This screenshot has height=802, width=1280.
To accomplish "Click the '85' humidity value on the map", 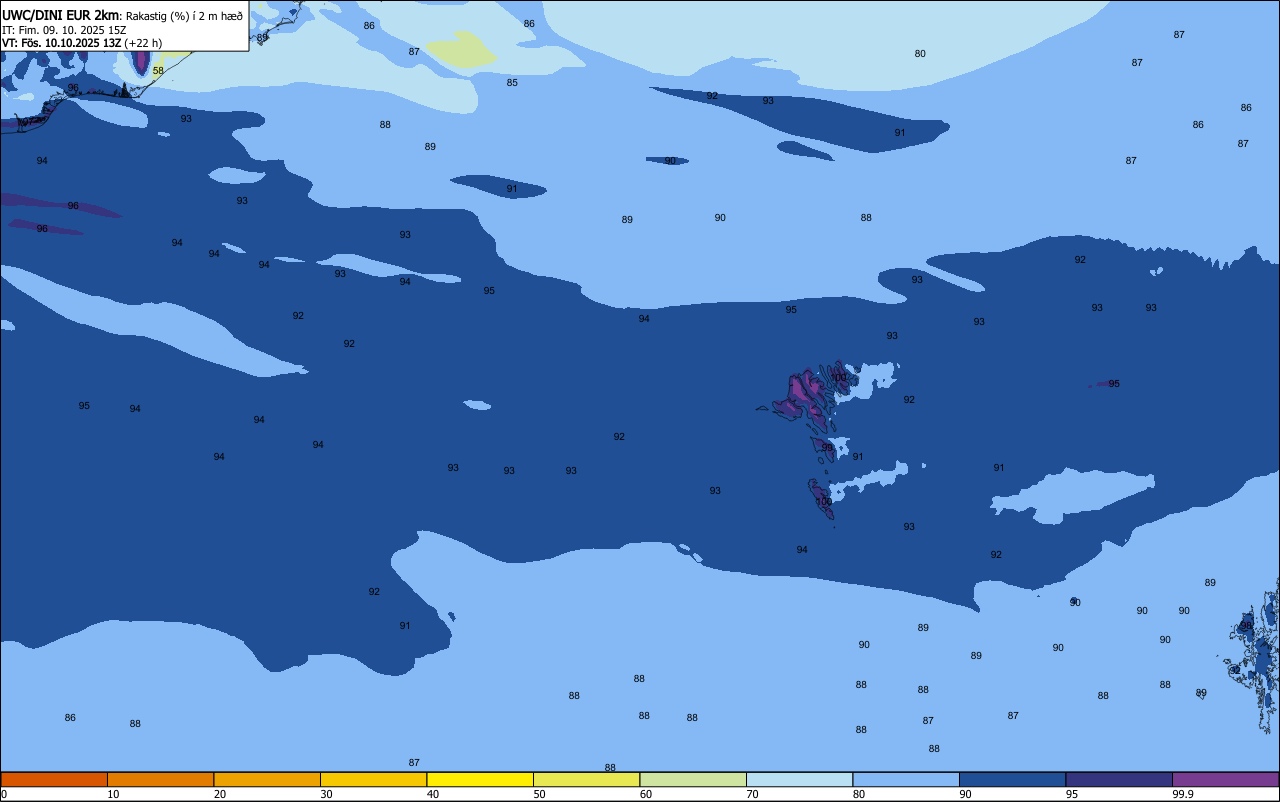I will [512, 83].
